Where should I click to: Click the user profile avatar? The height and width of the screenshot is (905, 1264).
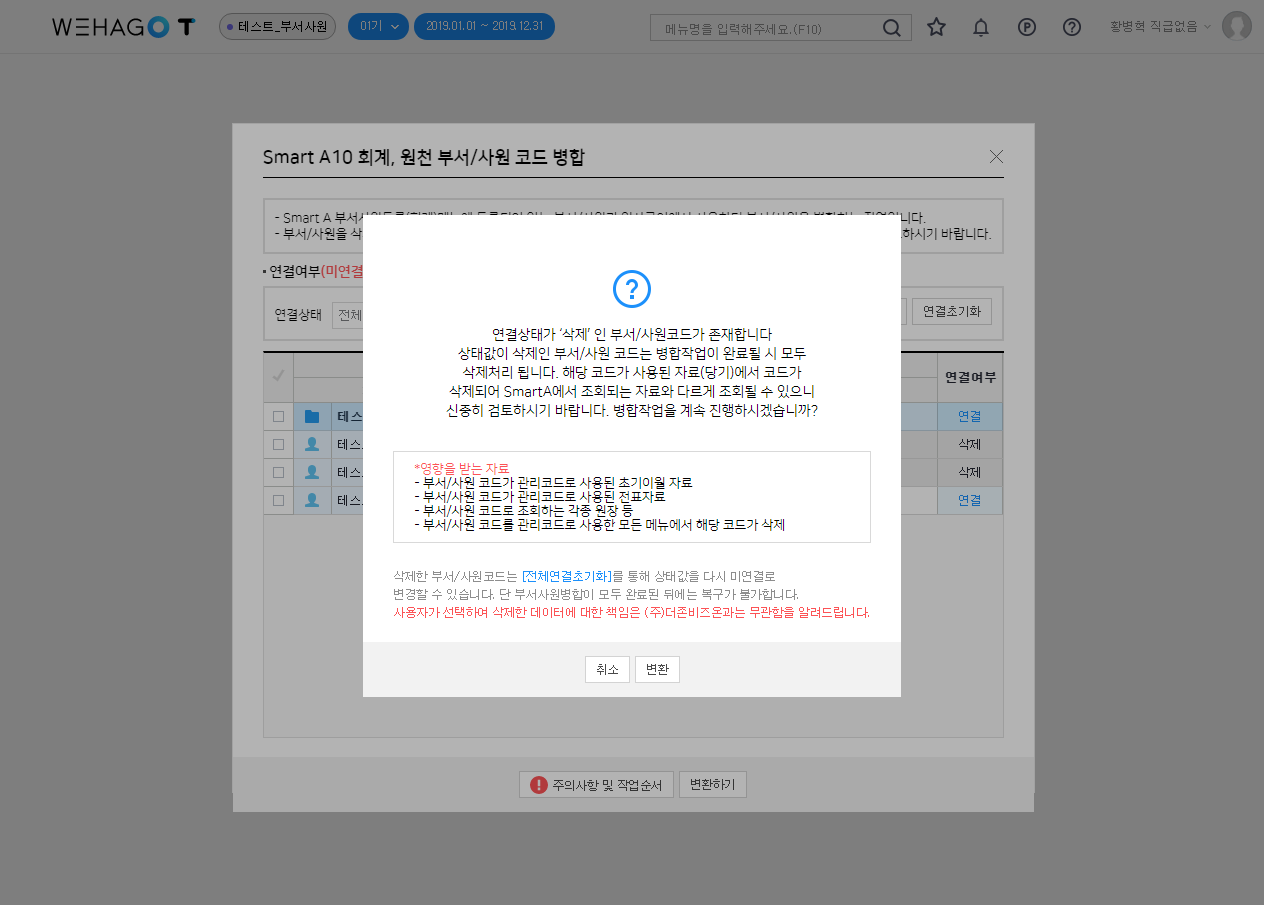[x=1236, y=27]
